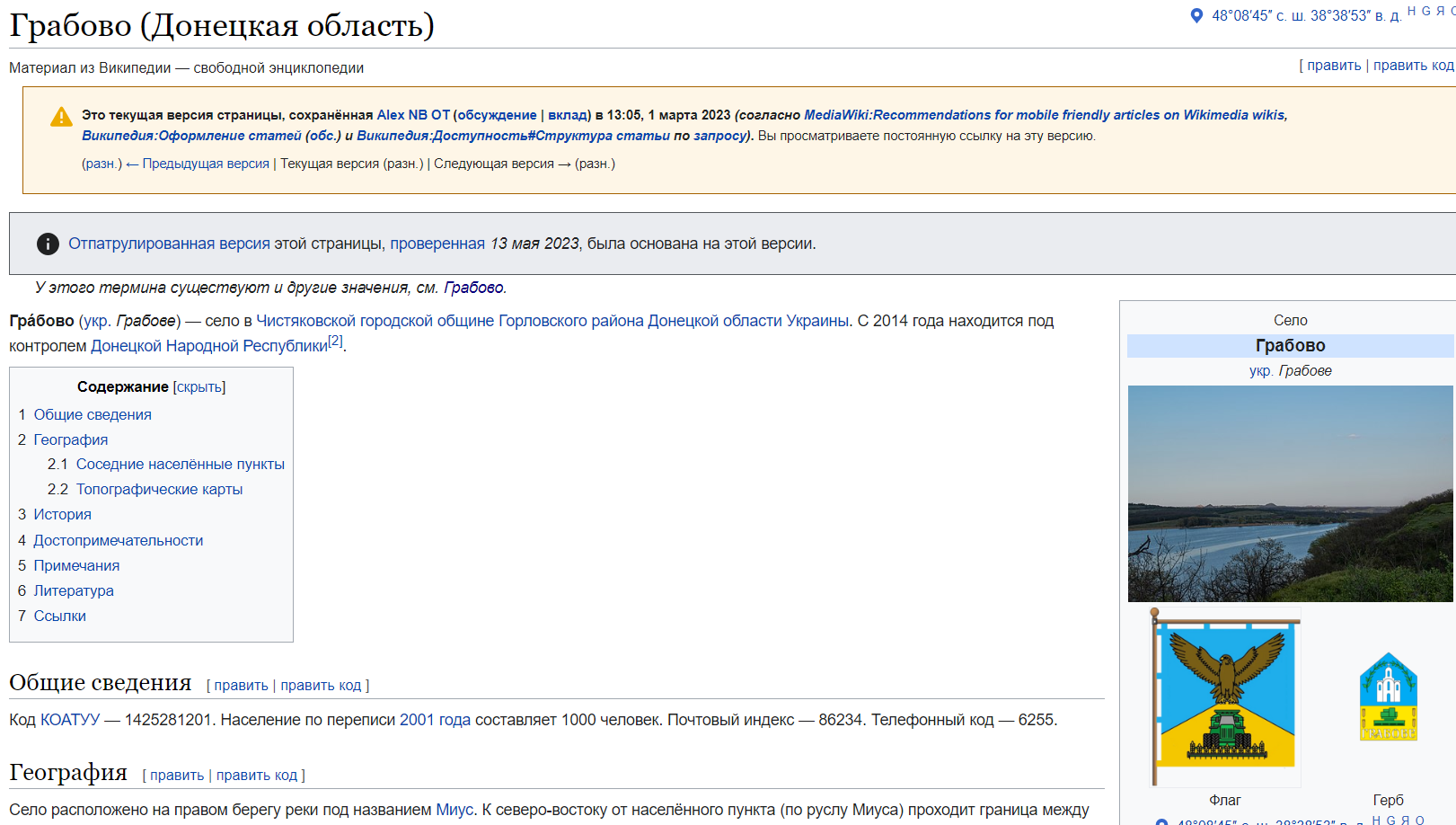Hide table of contents via скрыть
The height and width of the screenshot is (825, 1456).
pyautogui.click(x=199, y=387)
